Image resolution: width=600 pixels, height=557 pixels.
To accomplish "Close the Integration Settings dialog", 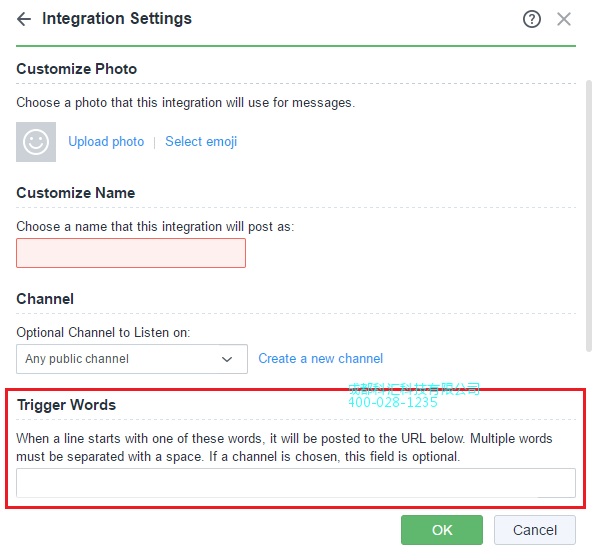I will point(564,19).
